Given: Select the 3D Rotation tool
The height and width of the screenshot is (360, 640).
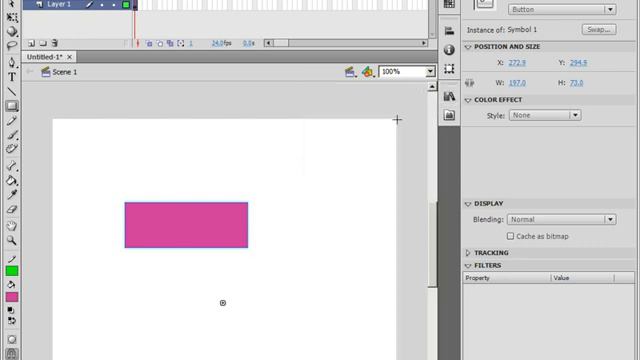Looking at the screenshot, I should coord(12,31).
